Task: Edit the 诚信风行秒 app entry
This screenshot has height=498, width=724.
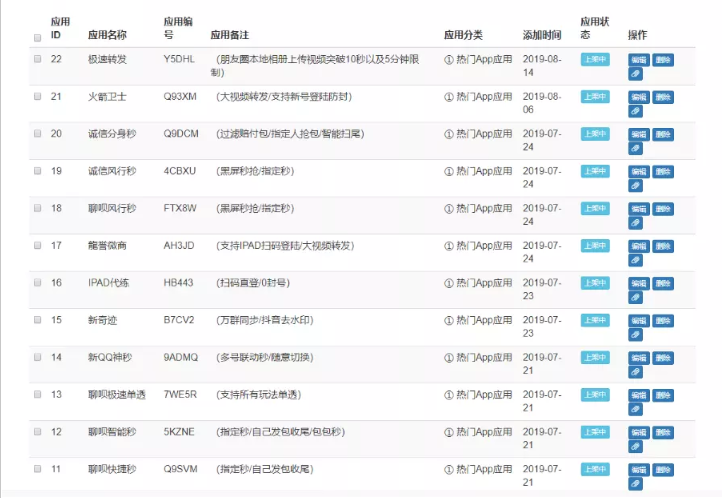Action: pyautogui.click(x=638, y=171)
